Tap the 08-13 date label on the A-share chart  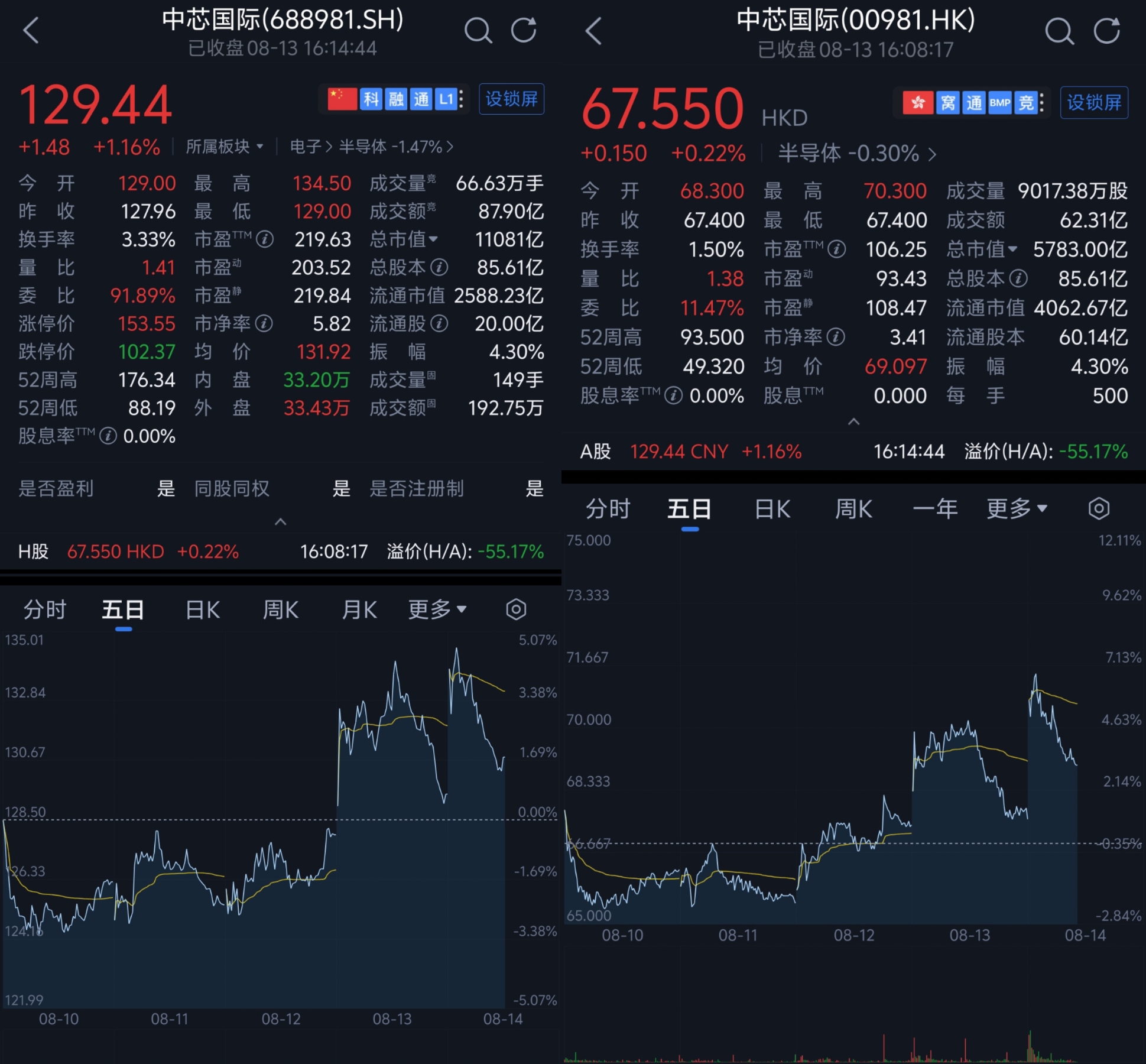click(392, 1018)
